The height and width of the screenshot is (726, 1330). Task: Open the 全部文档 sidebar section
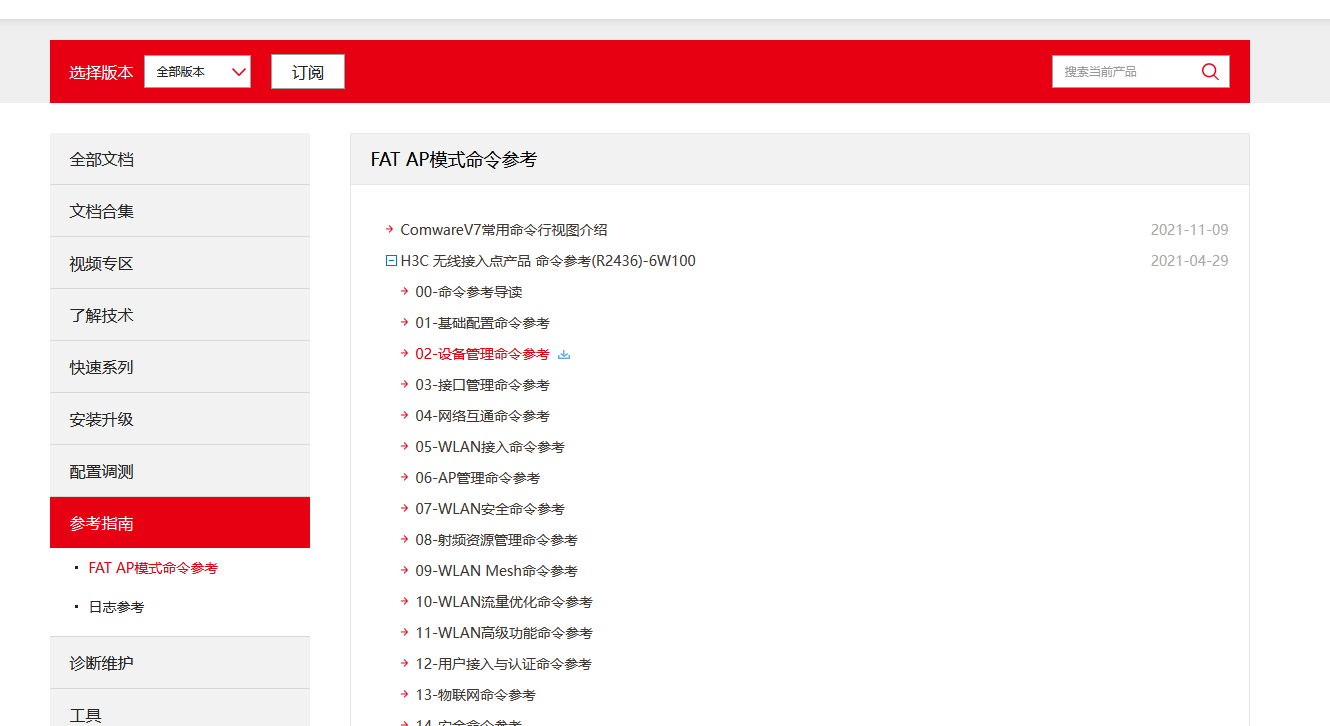(x=180, y=159)
